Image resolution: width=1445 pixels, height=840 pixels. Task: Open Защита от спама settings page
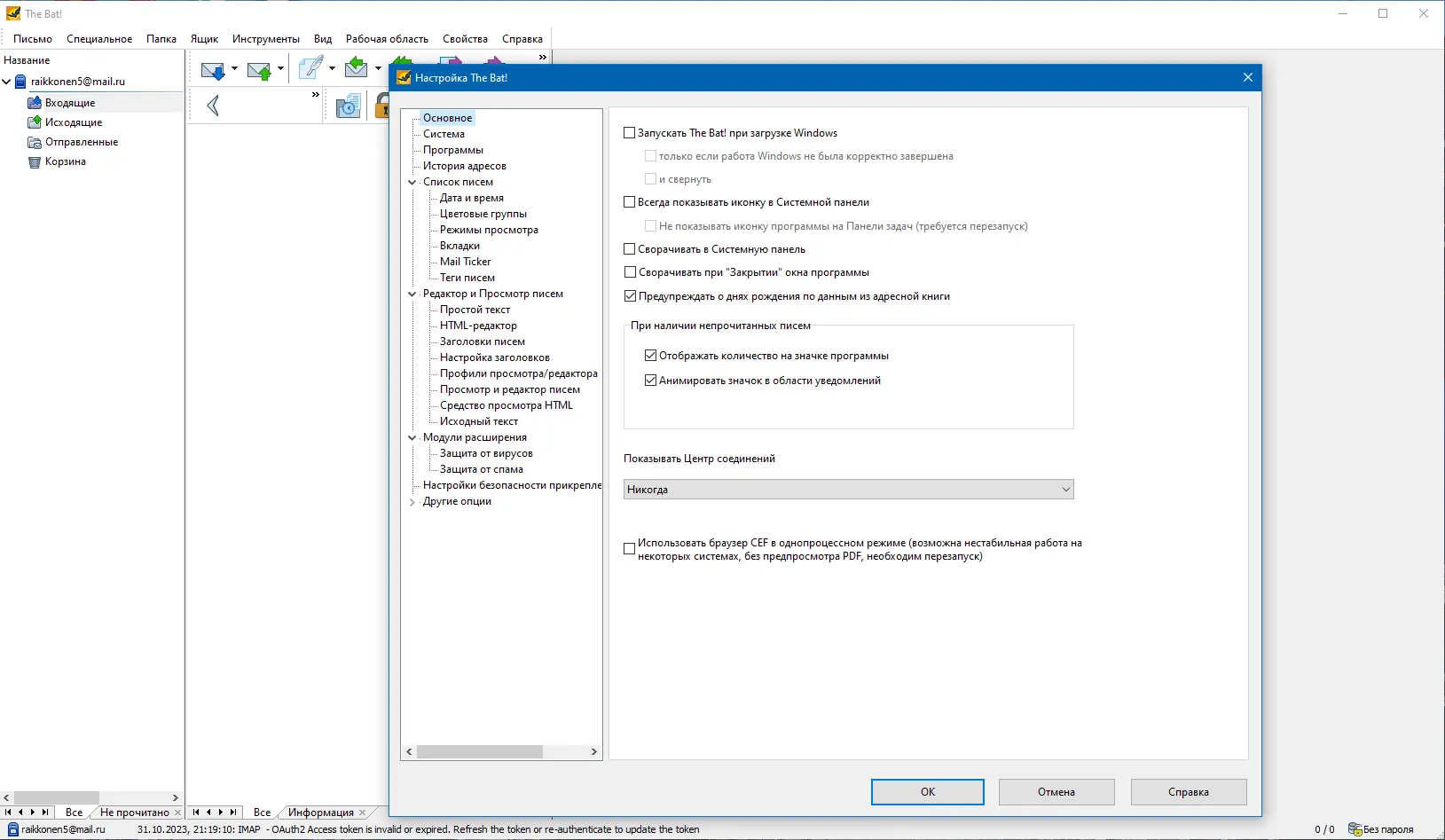pyautogui.click(x=482, y=469)
